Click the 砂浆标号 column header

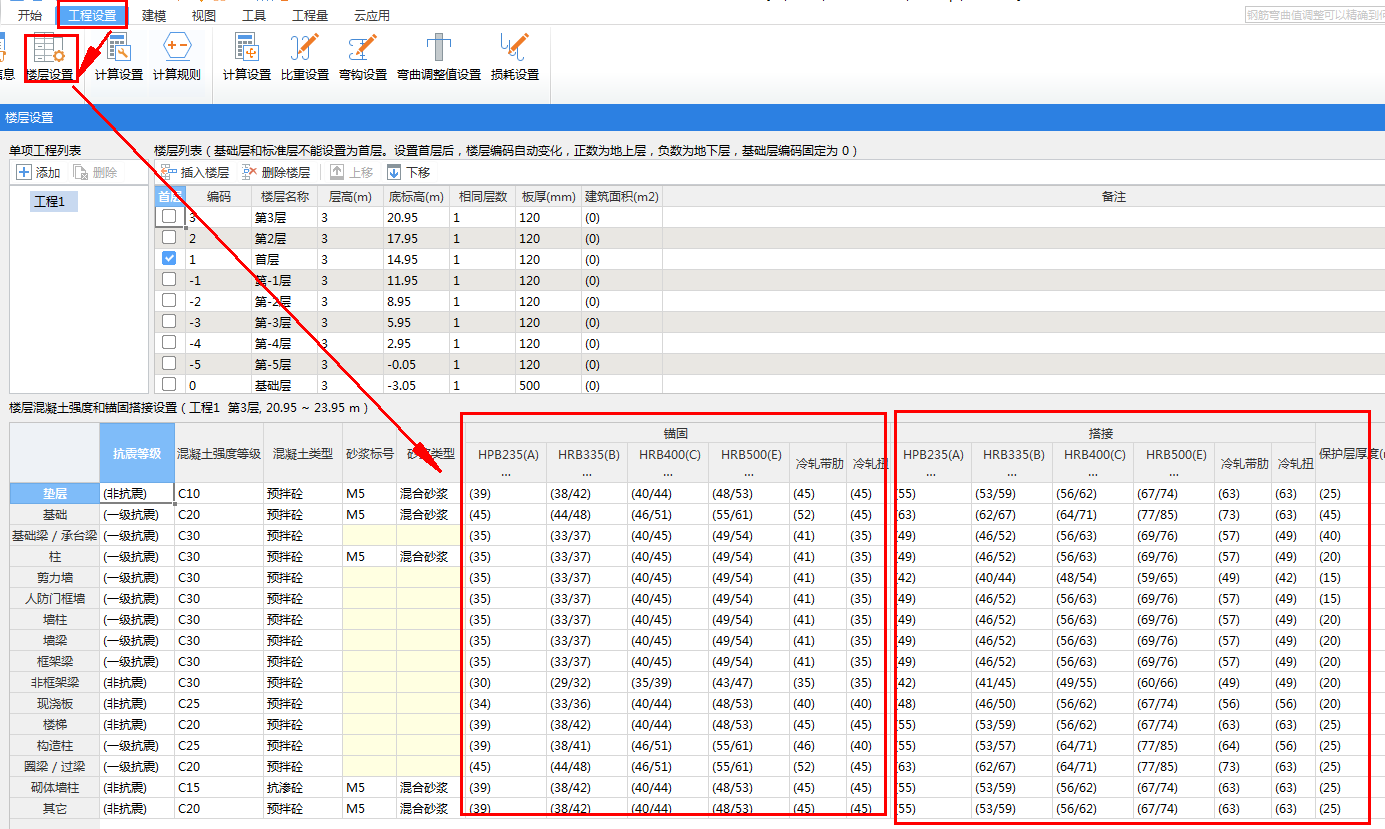coord(369,453)
